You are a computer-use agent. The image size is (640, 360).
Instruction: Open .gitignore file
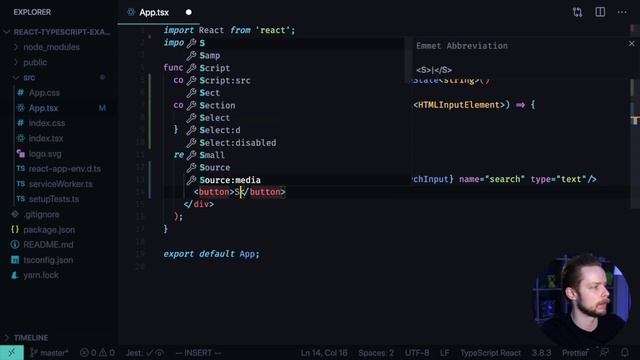pyautogui.click(x=42, y=214)
